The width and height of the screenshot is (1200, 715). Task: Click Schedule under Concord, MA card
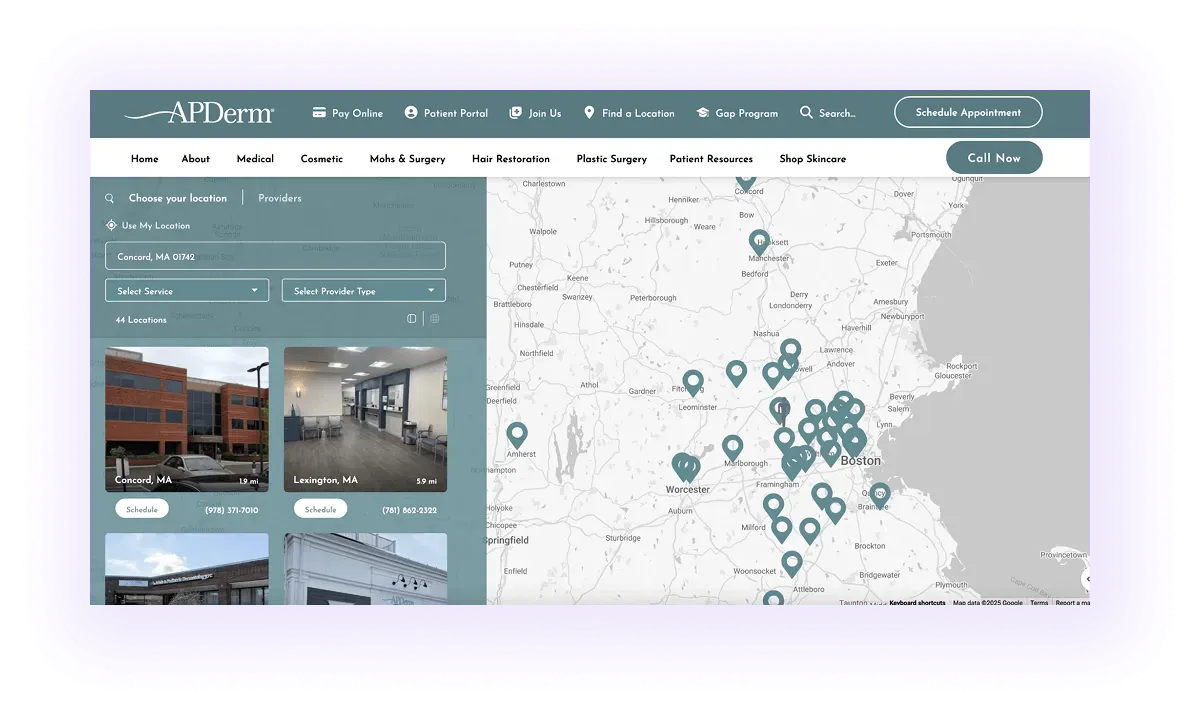[142, 509]
